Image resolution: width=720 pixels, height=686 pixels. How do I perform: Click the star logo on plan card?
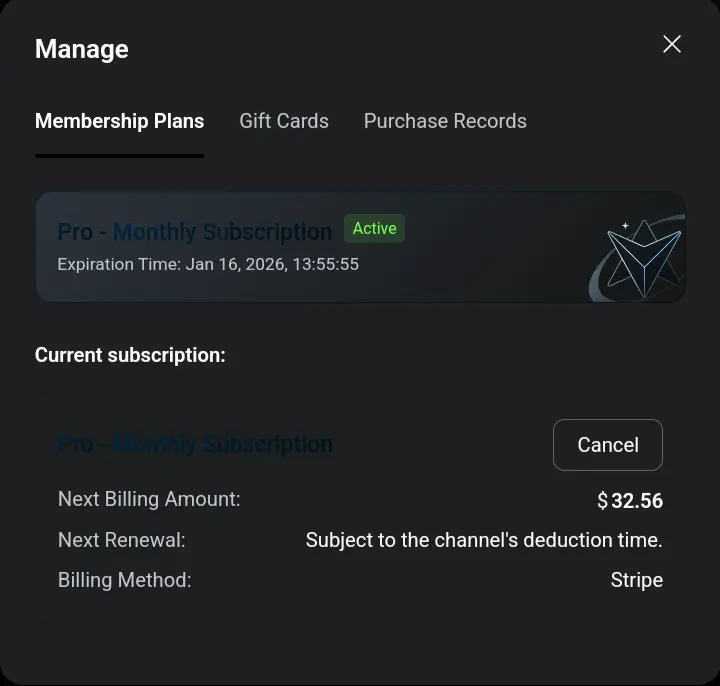coord(643,258)
